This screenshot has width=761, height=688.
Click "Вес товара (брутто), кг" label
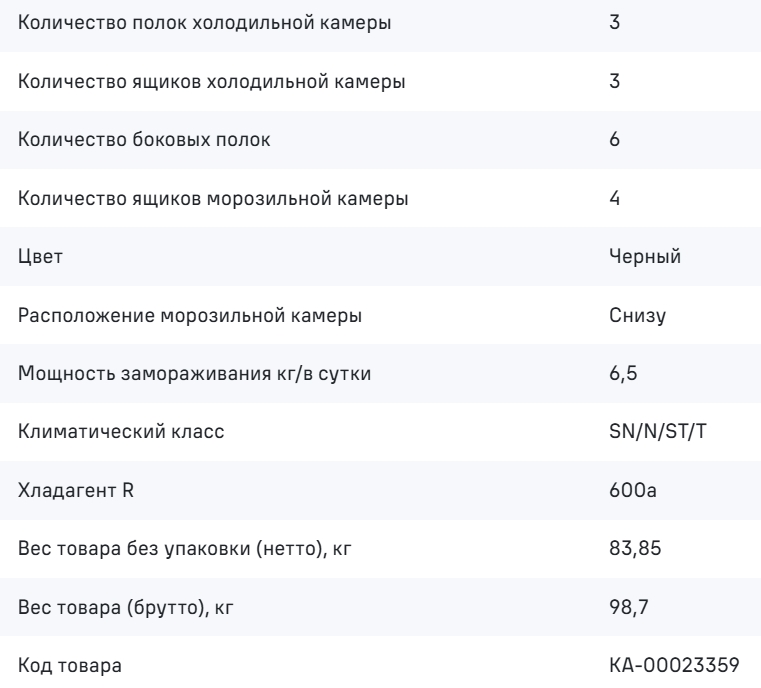126,607
